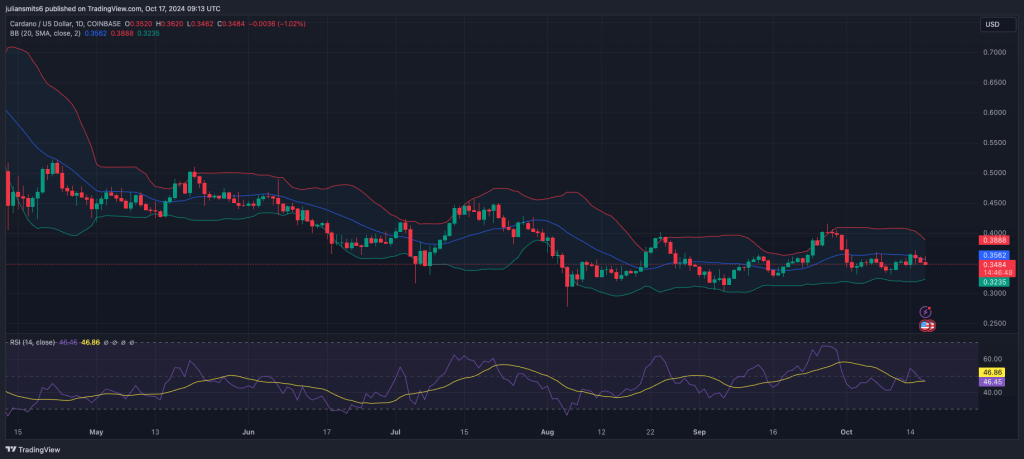Click the red 0.3888 price axis label
1024x459 pixels.
click(x=996, y=240)
